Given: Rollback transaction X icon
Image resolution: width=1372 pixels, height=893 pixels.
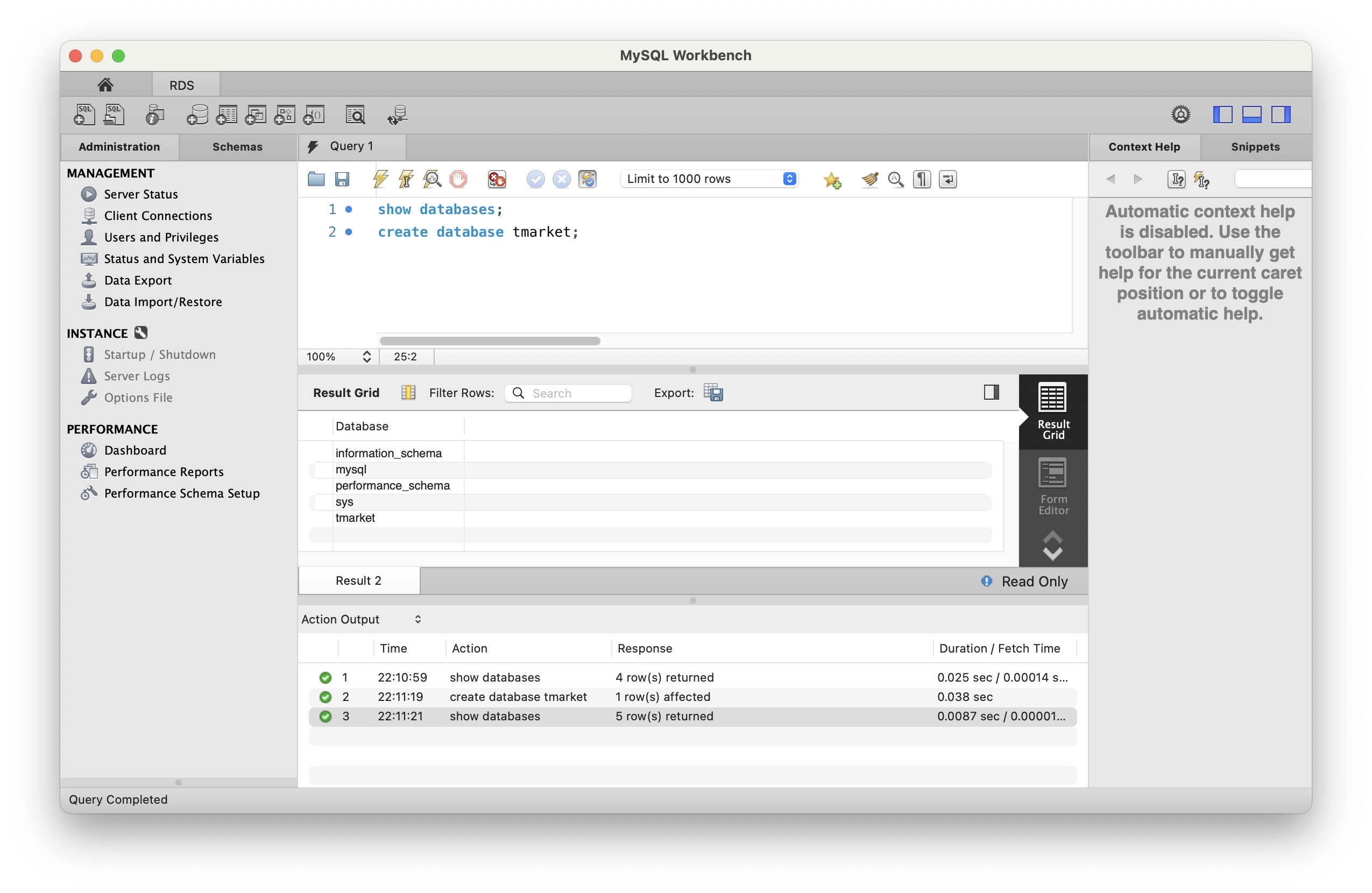Looking at the screenshot, I should point(562,179).
